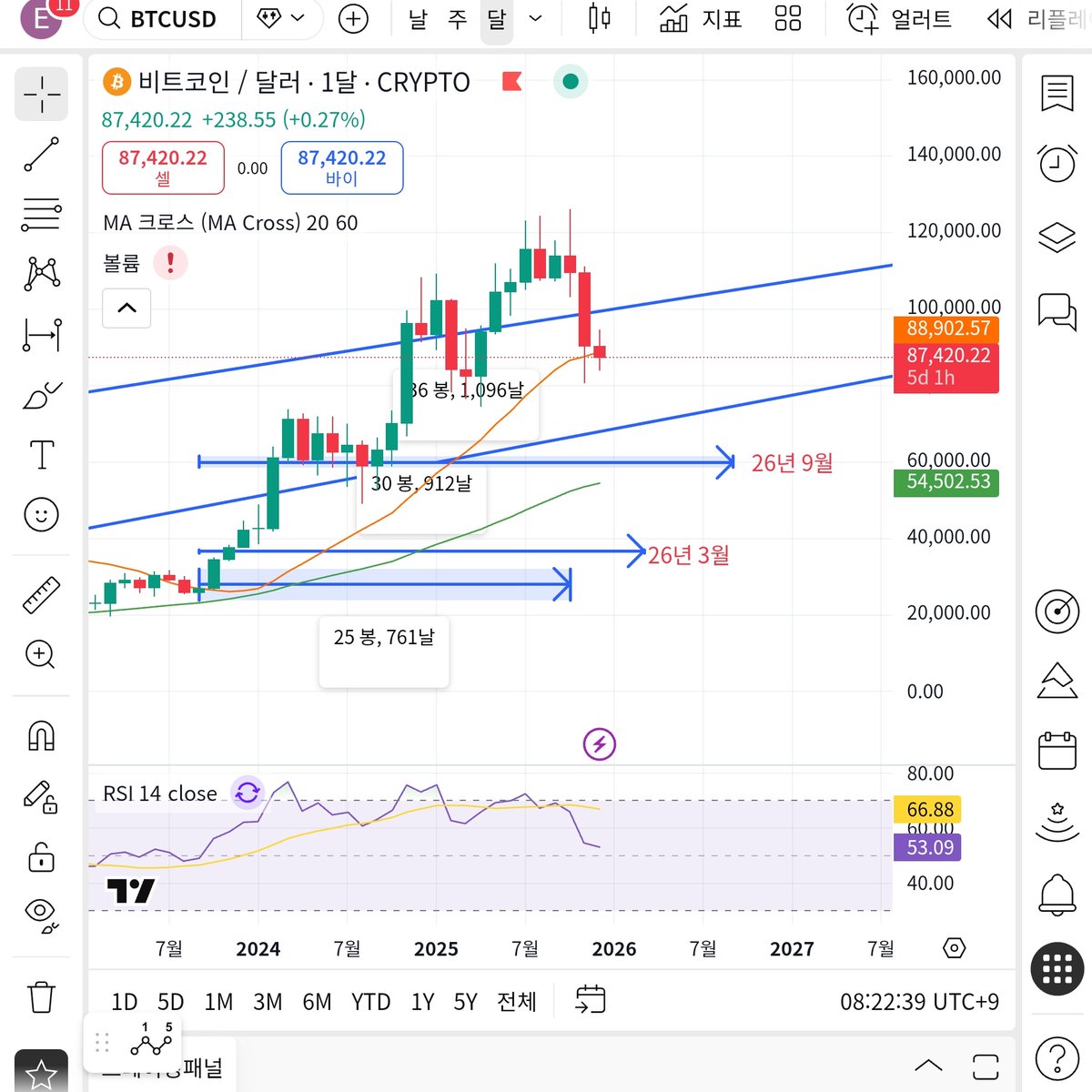Screen dimensions: 1092x1092
Task: Open the help question mark icon
Action: pos(1057,1058)
